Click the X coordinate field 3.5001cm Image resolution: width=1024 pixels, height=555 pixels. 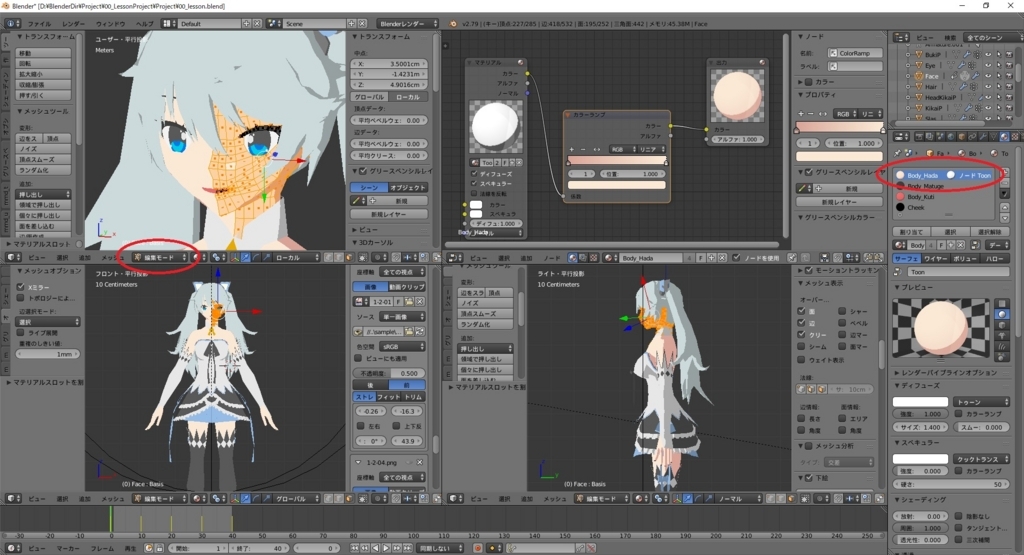coord(389,64)
